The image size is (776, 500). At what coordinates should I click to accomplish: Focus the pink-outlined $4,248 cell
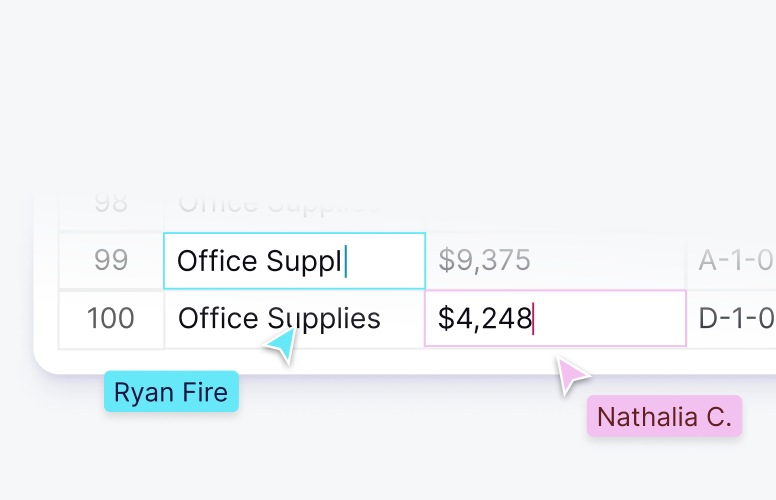pos(555,319)
